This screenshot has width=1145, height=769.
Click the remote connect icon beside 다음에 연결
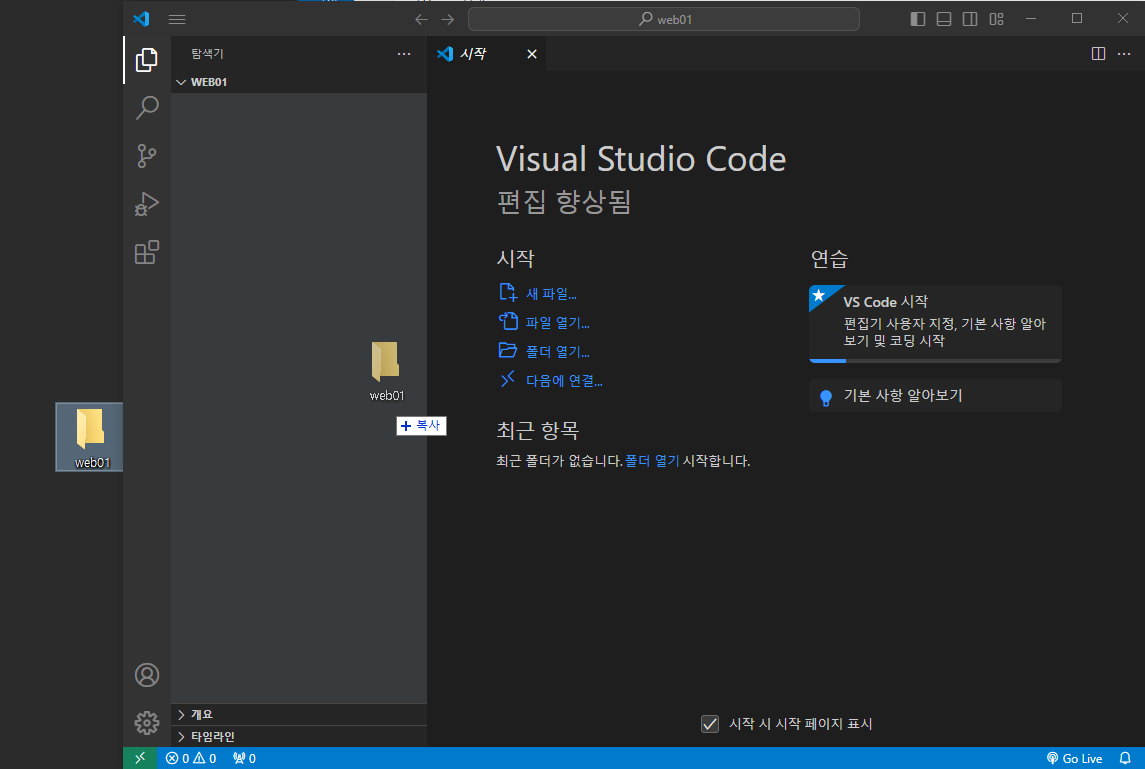(x=508, y=379)
